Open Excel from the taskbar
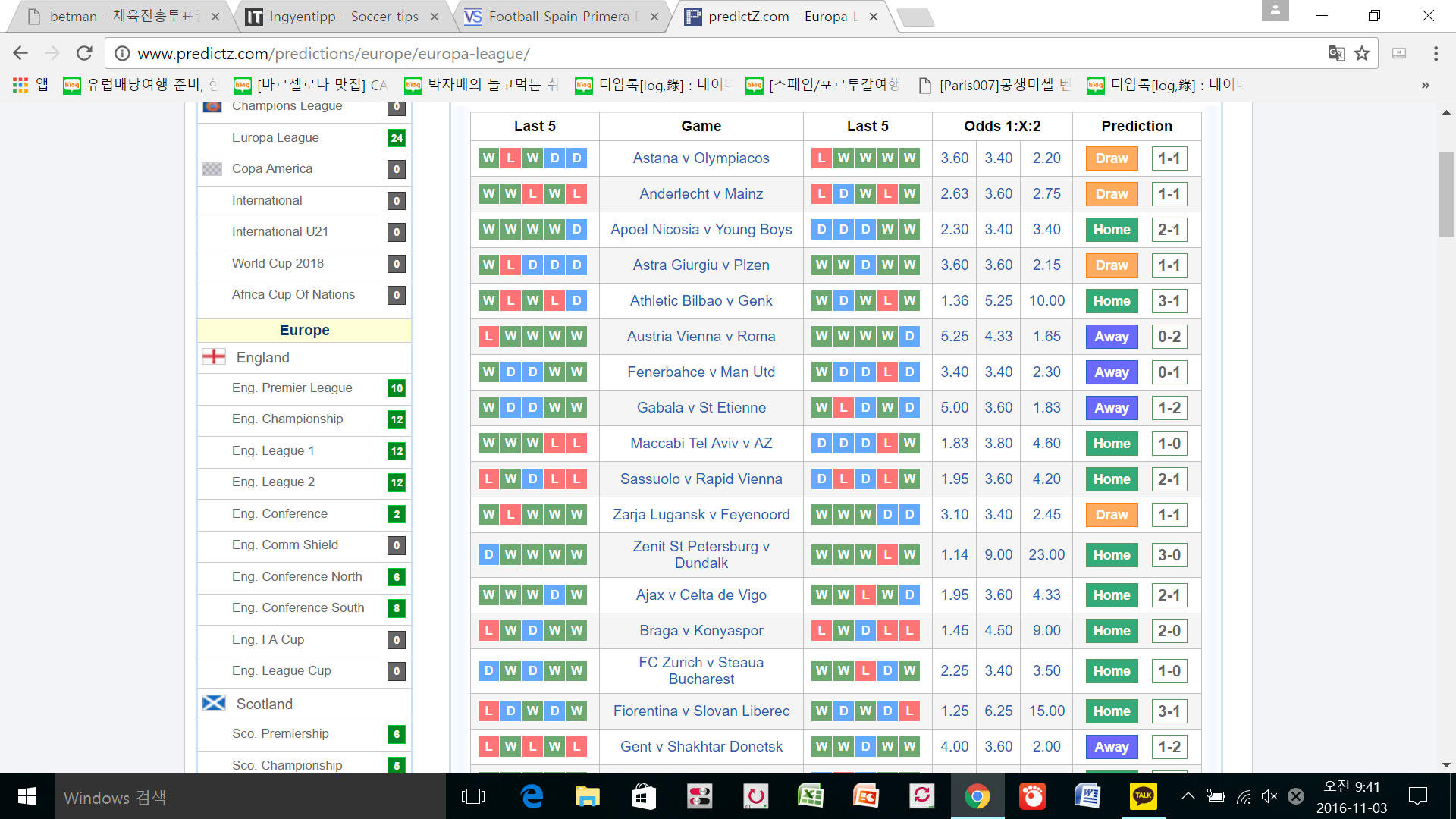 pyautogui.click(x=811, y=796)
